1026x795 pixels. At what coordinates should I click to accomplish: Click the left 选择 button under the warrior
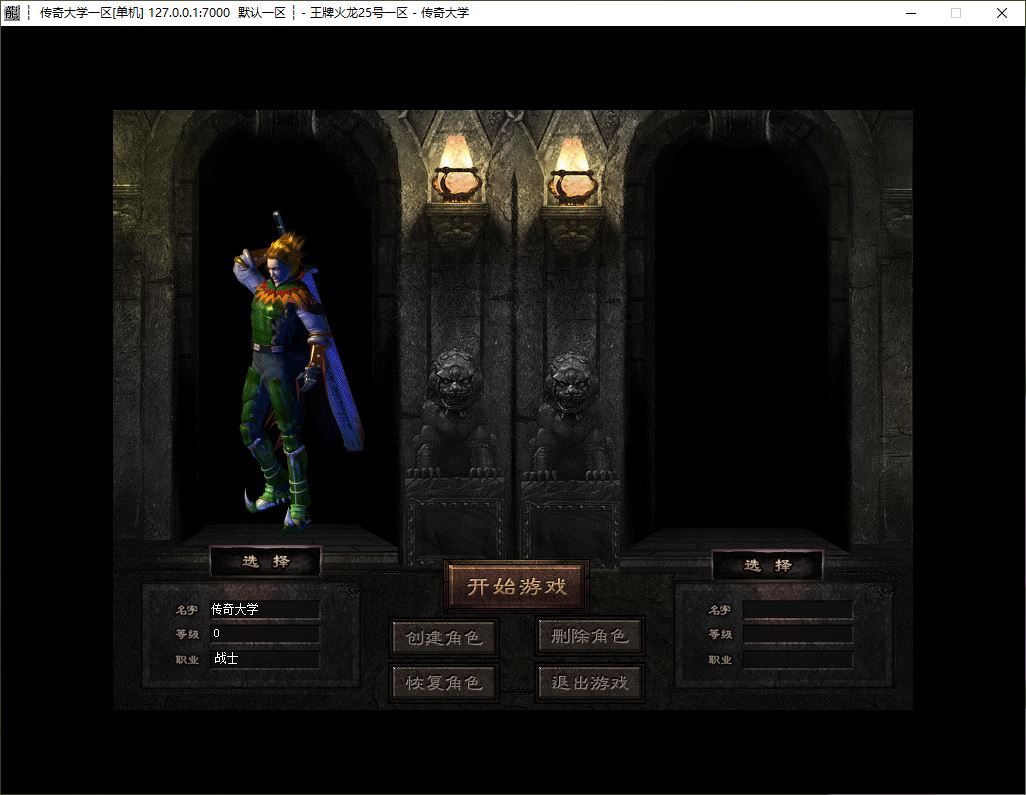point(266,561)
